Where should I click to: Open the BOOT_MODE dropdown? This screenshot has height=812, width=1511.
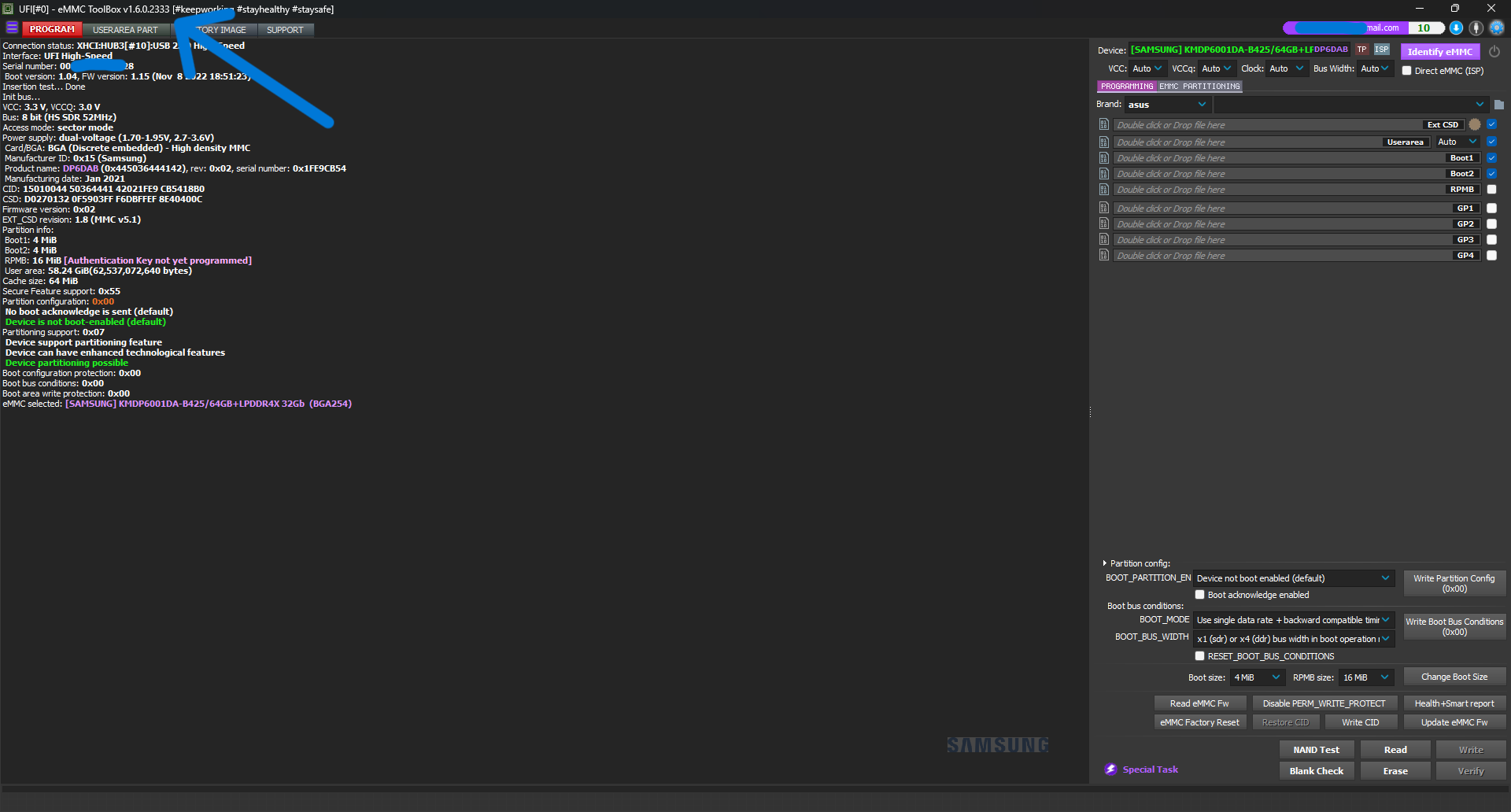[x=1293, y=619]
